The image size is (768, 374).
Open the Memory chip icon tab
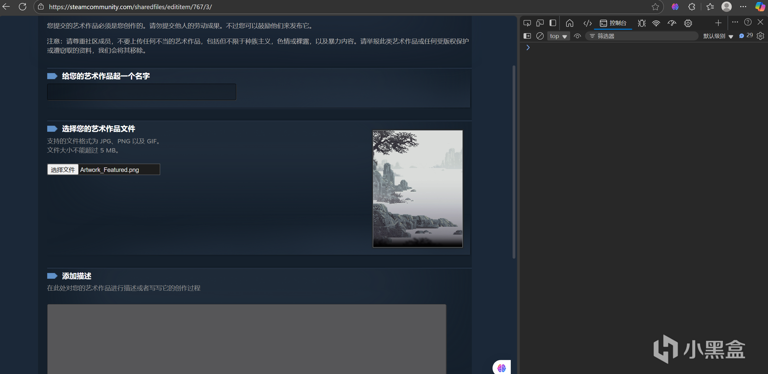point(688,23)
